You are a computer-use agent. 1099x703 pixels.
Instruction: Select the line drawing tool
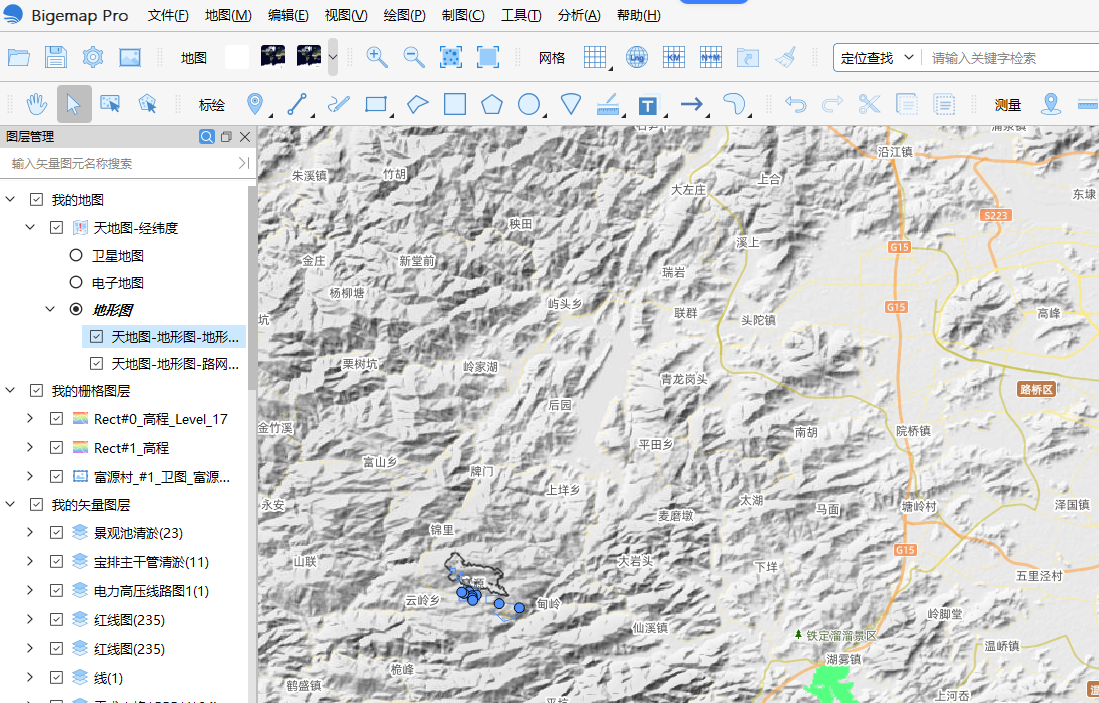coord(297,104)
